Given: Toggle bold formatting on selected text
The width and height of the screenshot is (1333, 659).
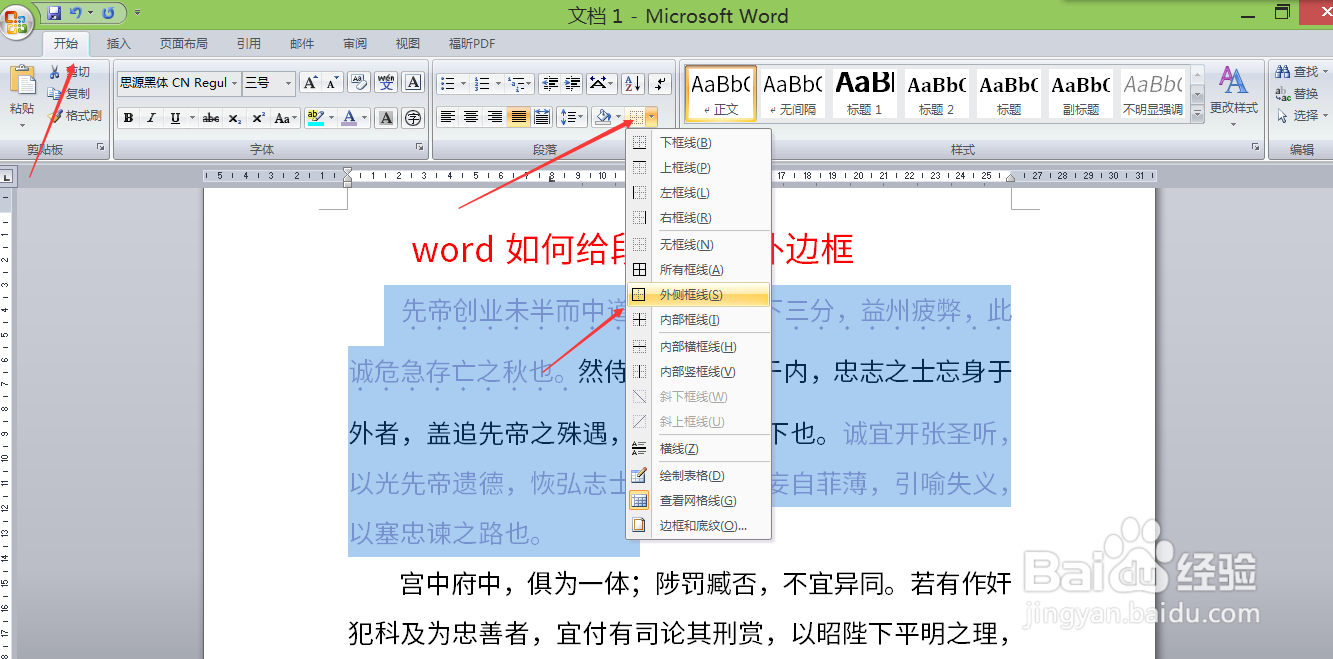Looking at the screenshot, I should click(x=130, y=117).
